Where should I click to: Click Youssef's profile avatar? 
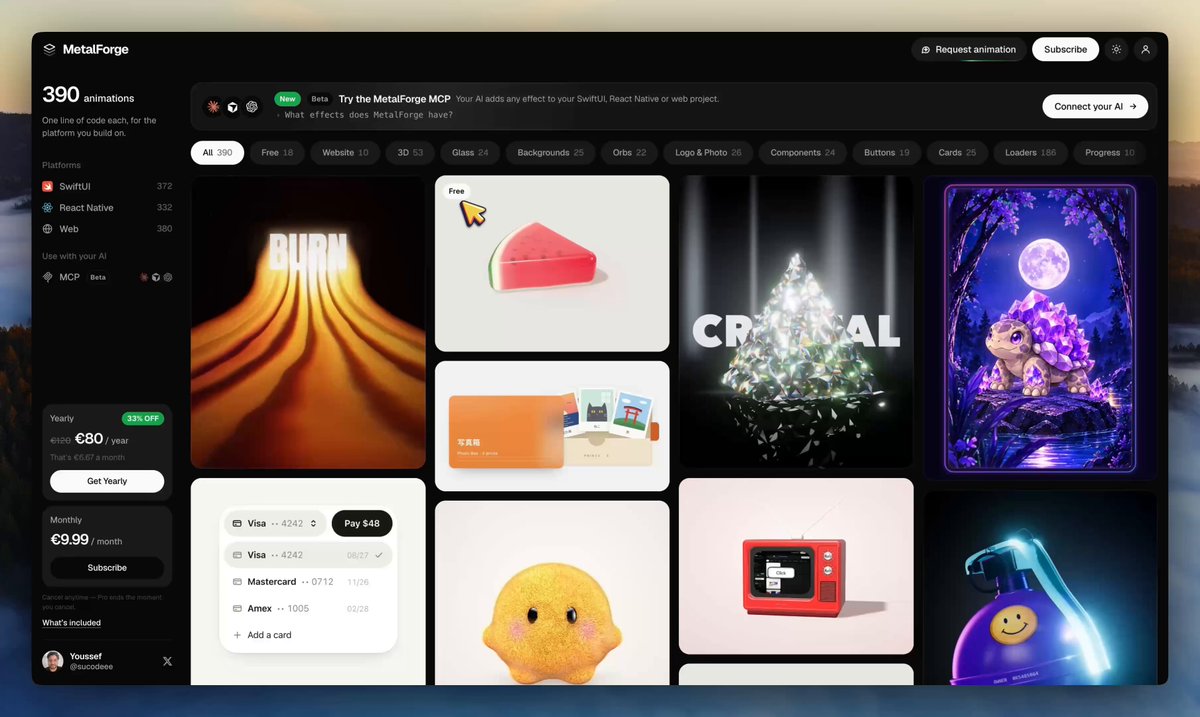click(x=53, y=661)
